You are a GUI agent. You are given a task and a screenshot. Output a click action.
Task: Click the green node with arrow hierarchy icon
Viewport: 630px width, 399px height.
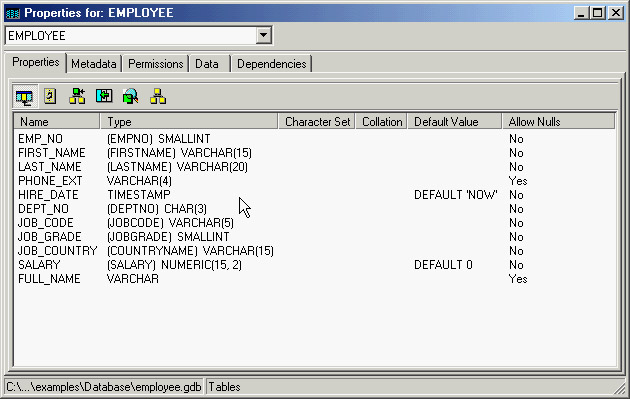(x=77, y=96)
